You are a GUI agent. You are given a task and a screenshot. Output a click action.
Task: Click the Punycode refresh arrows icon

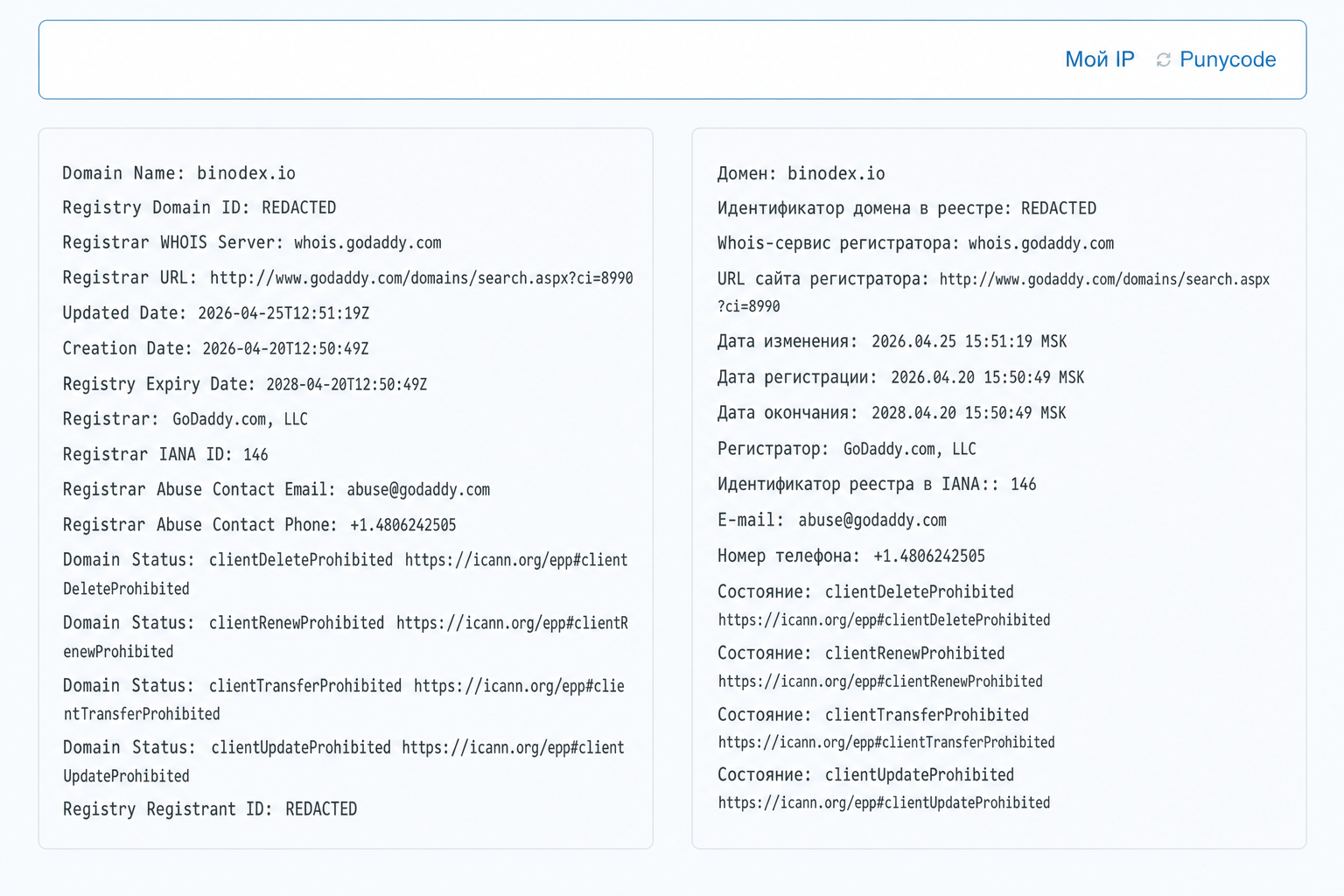[1163, 59]
